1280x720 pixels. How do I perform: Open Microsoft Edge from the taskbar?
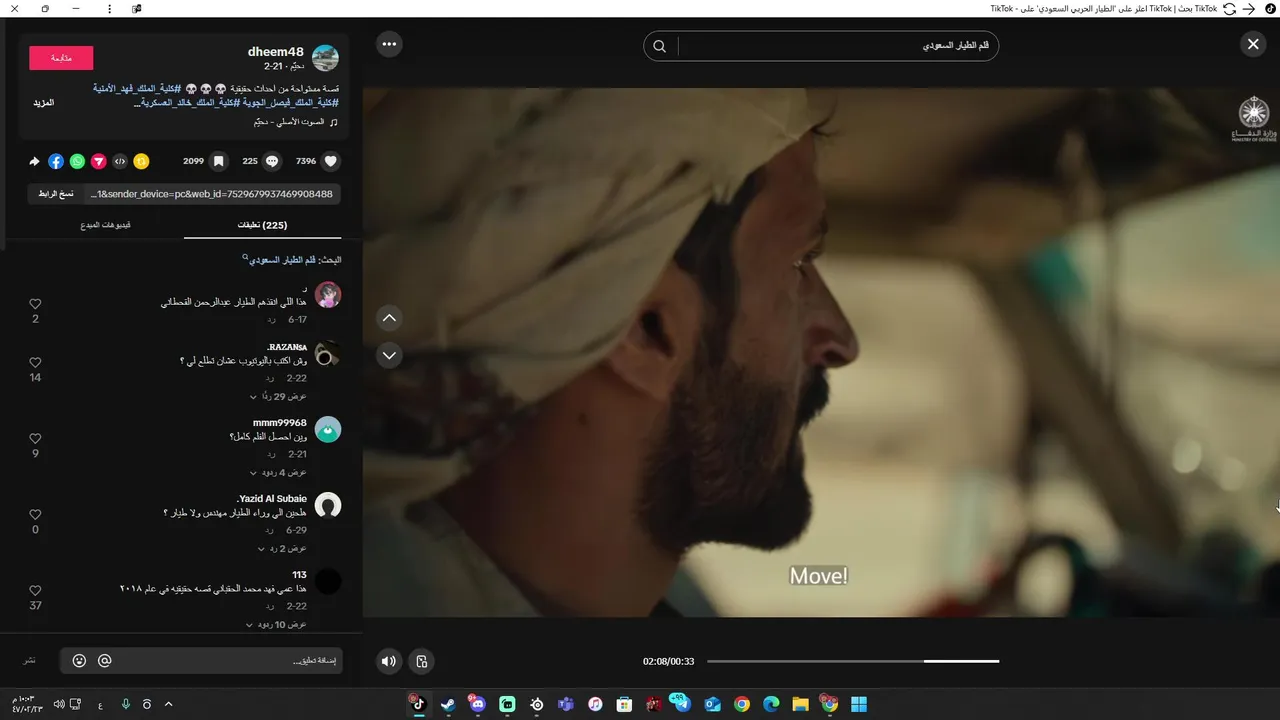click(x=771, y=704)
